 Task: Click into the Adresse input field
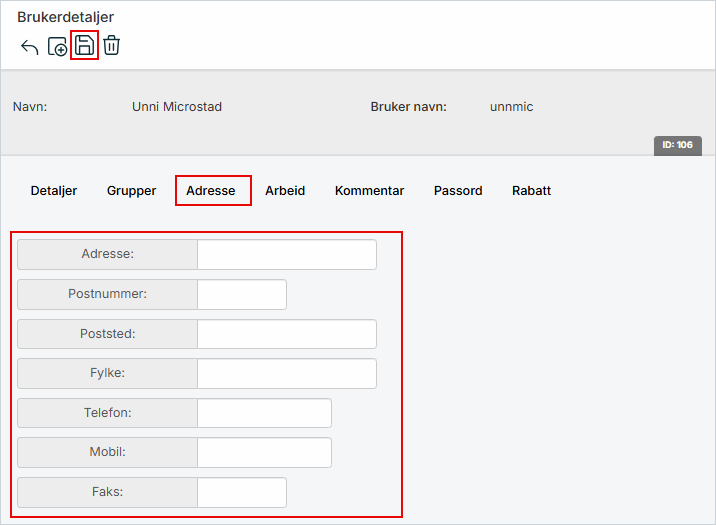click(x=286, y=255)
